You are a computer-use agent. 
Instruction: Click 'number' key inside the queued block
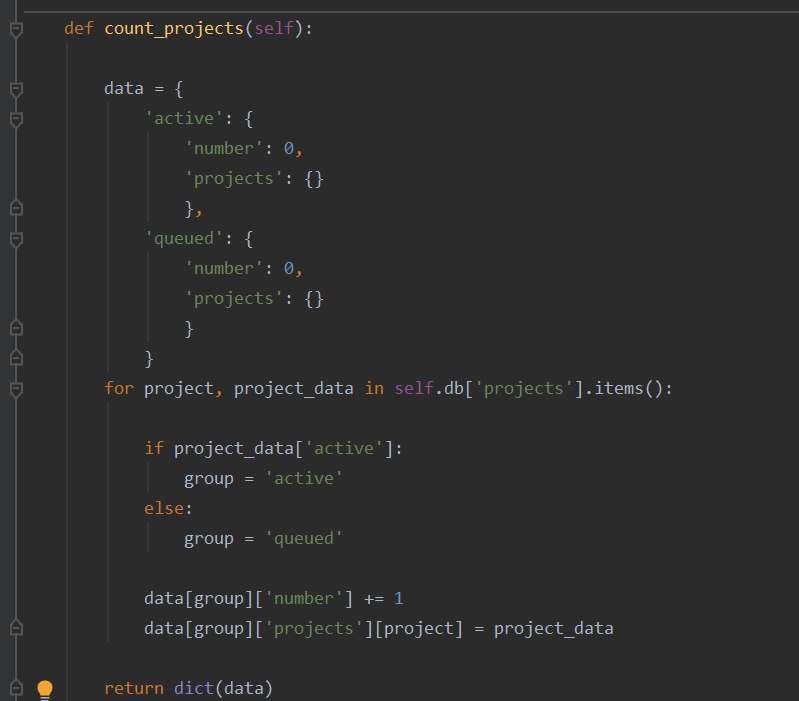point(223,268)
